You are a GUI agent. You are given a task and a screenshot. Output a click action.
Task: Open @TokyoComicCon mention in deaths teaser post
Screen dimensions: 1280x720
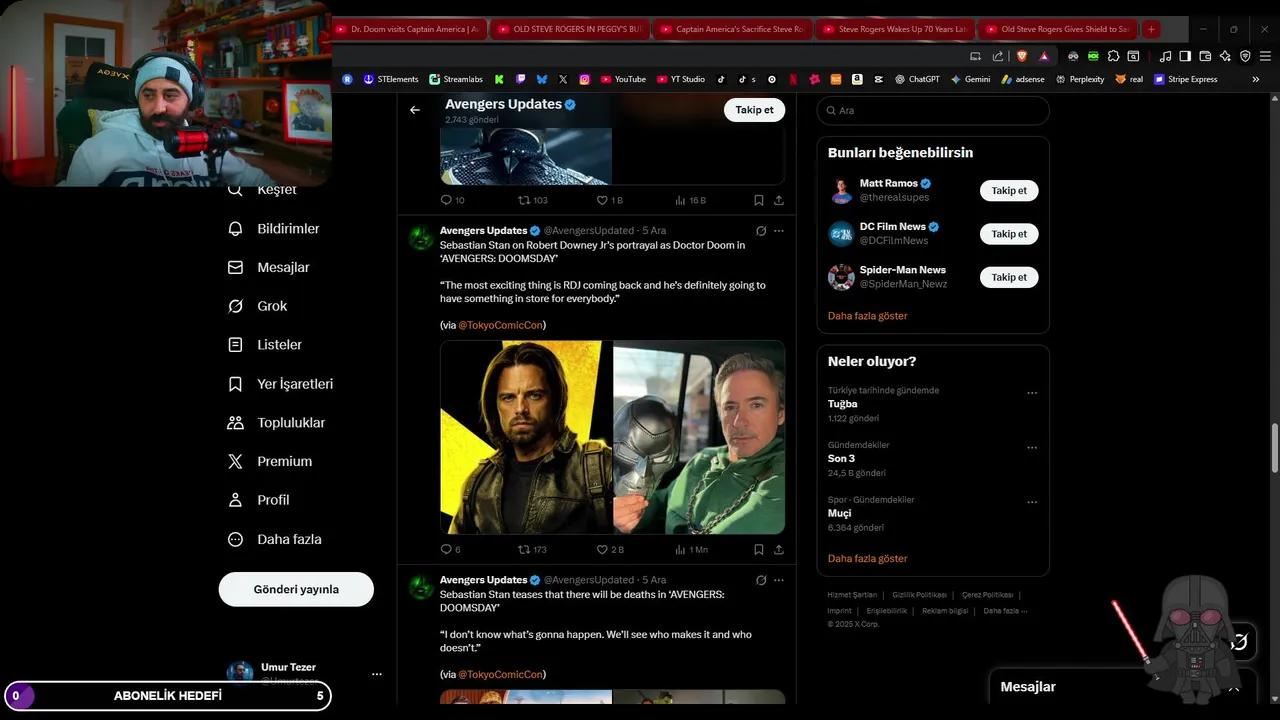pyautogui.click(x=500, y=674)
